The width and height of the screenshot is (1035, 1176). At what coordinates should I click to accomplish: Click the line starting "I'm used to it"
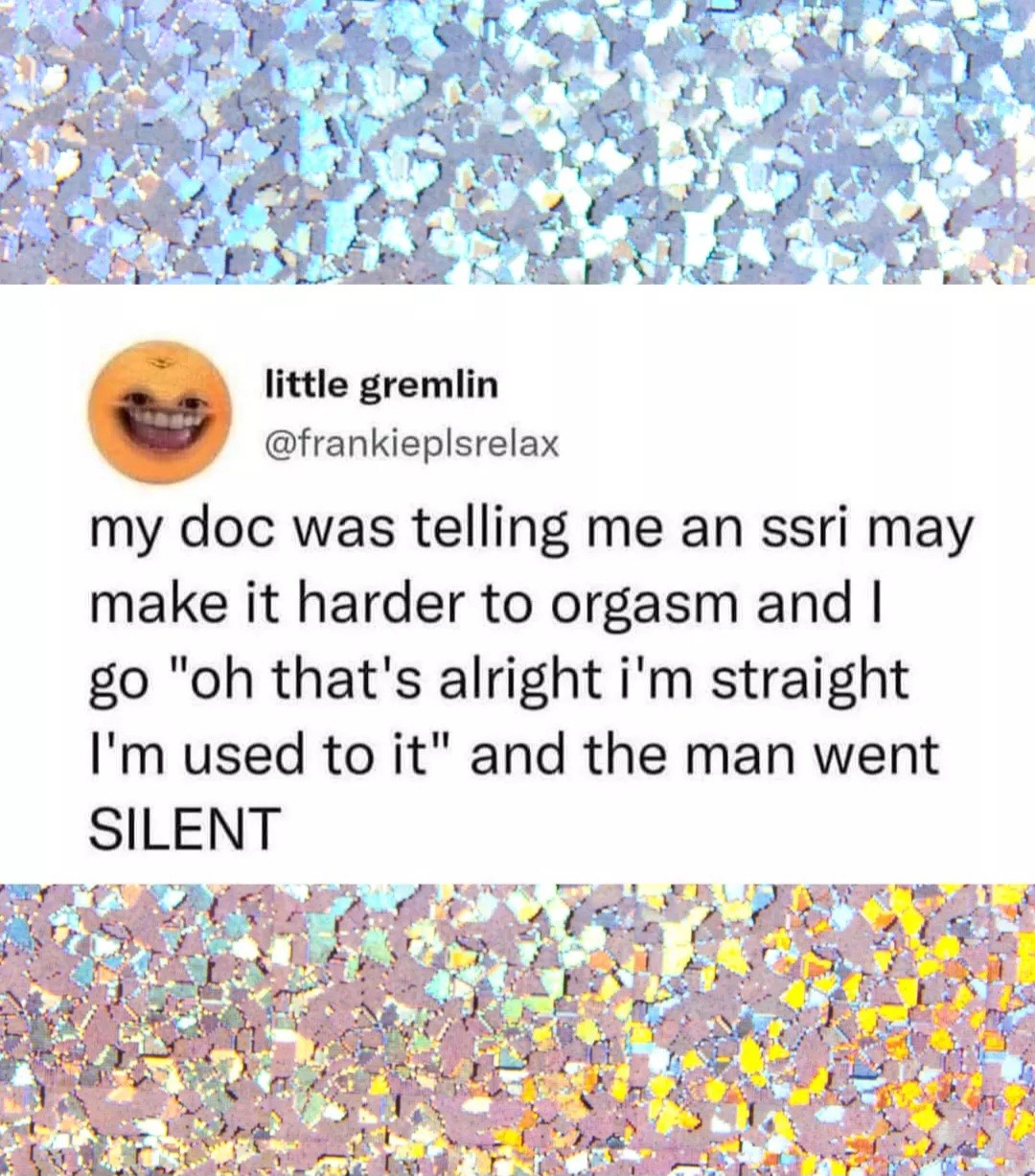click(x=515, y=754)
